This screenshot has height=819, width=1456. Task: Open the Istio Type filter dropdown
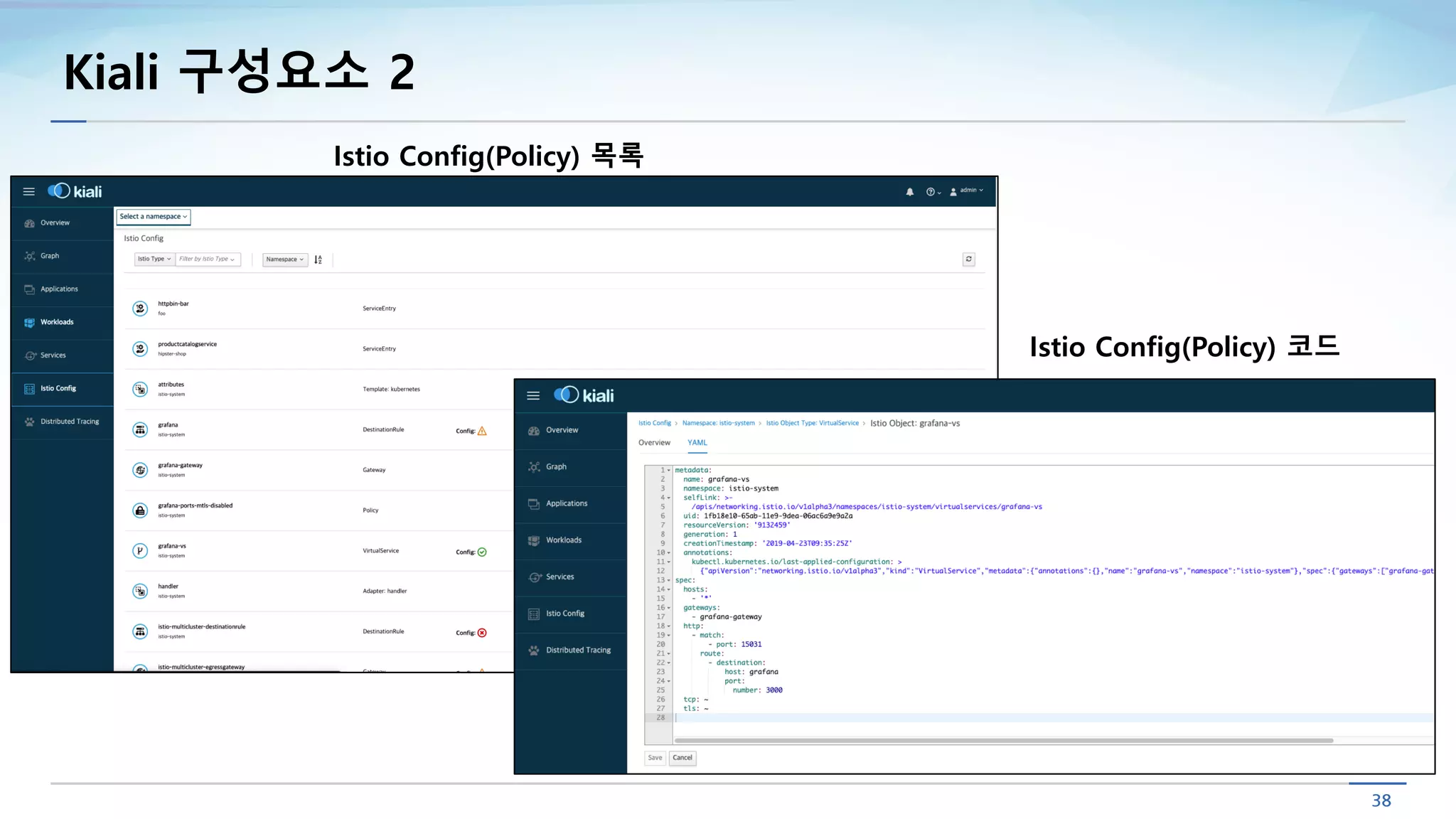click(154, 259)
